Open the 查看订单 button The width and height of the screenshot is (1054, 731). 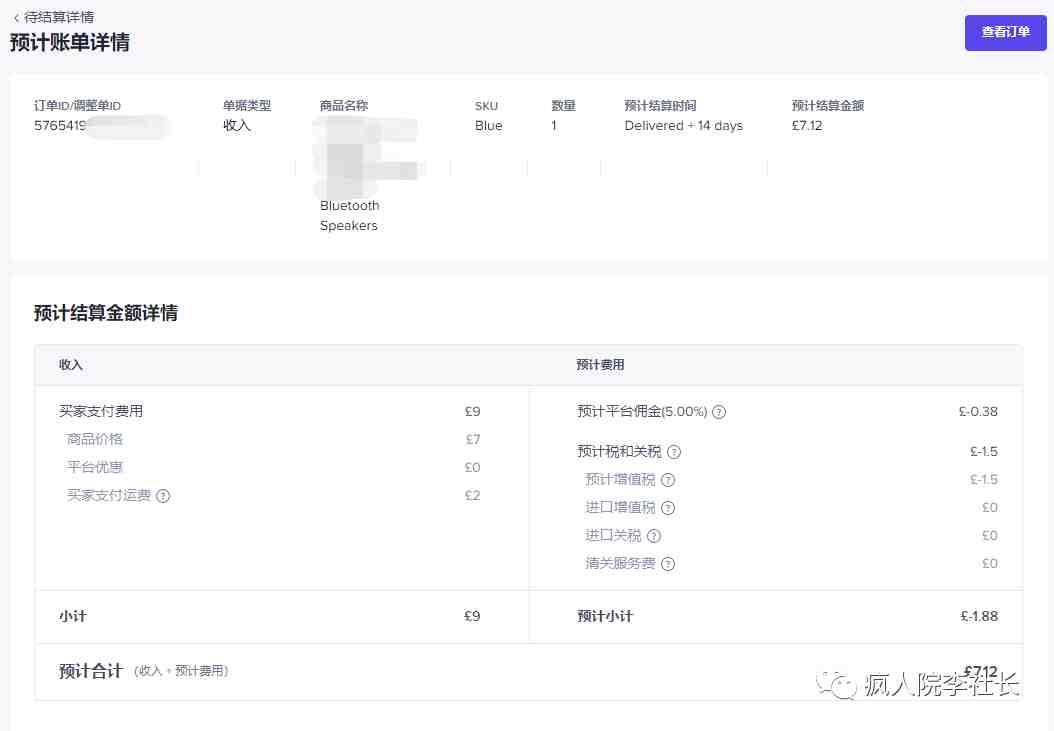point(1006,32)
